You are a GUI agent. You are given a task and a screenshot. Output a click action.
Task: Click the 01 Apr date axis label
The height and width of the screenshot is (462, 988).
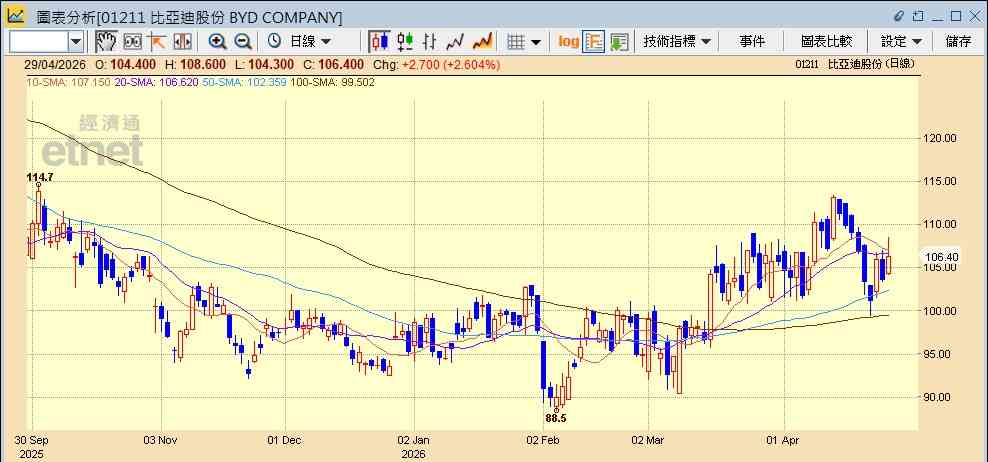pos(785,440)
